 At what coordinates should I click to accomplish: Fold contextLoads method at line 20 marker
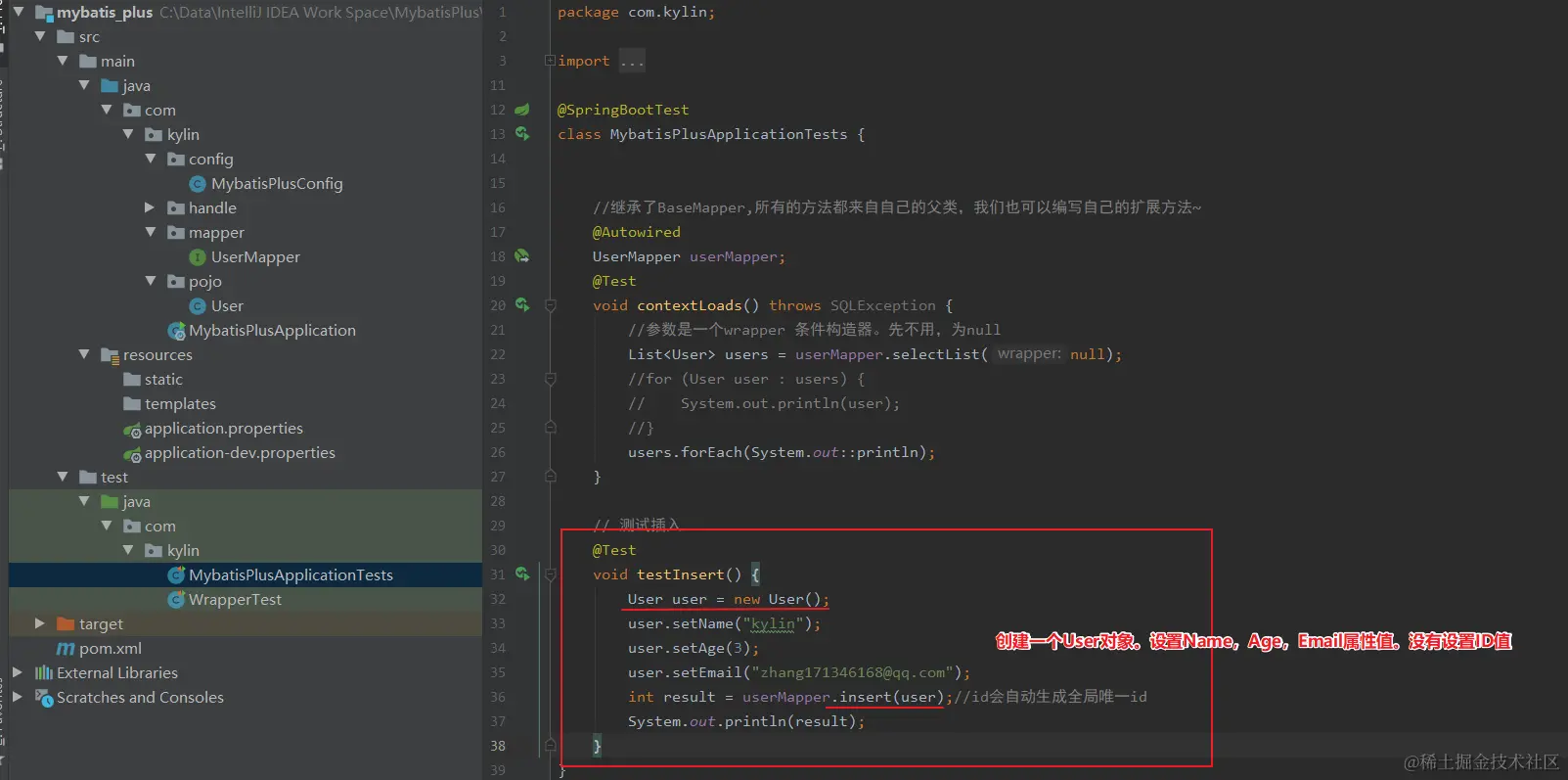pos(550,305)
